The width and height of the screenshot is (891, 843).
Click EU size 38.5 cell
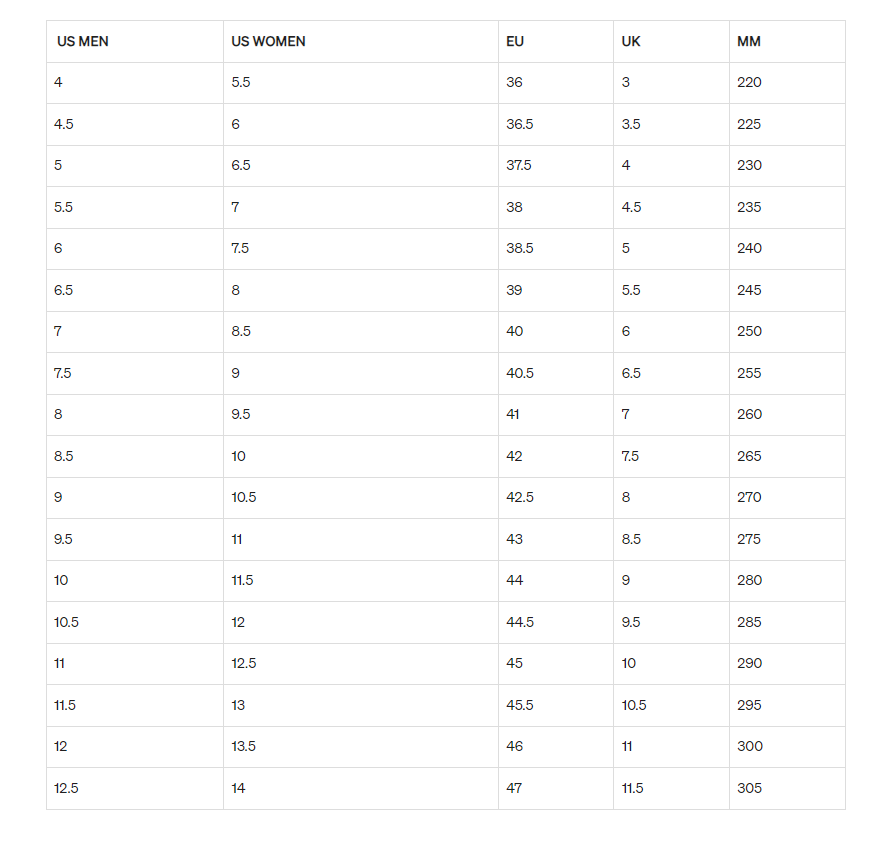coord(520,248)
